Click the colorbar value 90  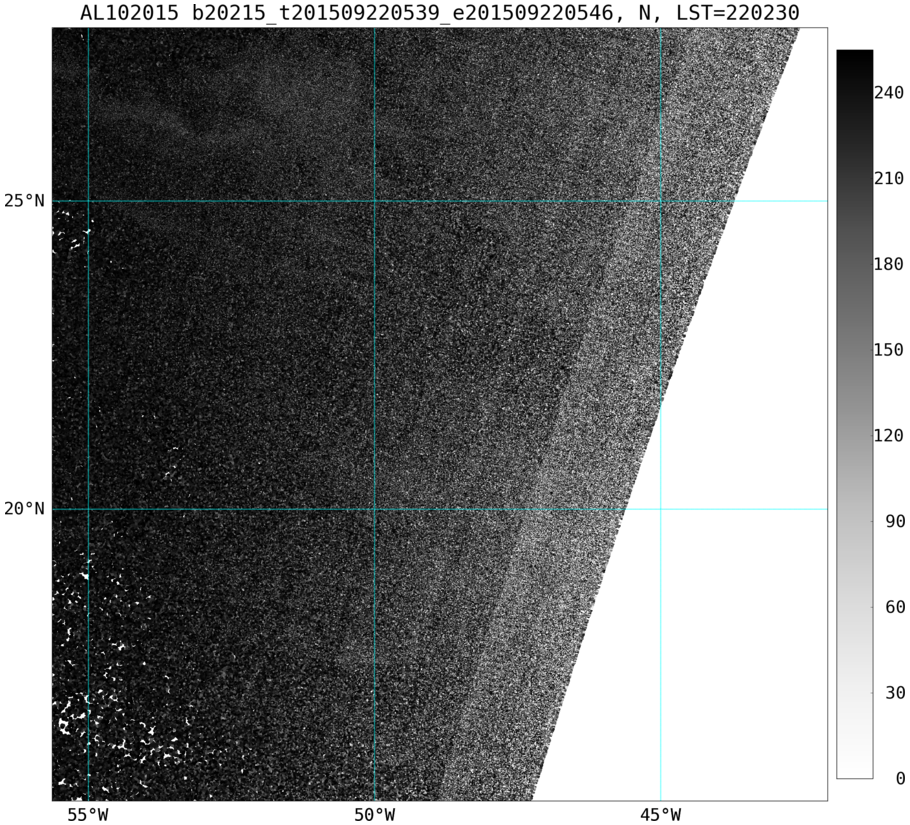coord(895,521)
